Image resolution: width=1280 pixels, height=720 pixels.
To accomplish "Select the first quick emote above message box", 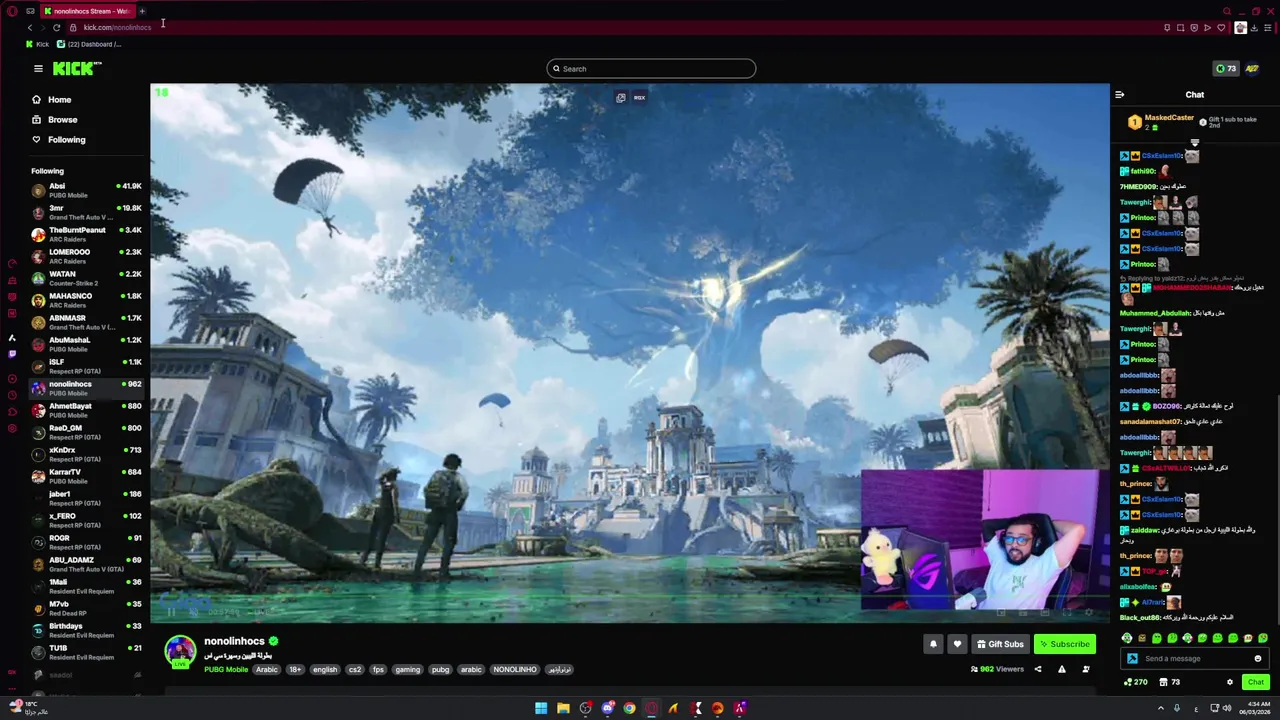I will click(x=1127, y=638).
